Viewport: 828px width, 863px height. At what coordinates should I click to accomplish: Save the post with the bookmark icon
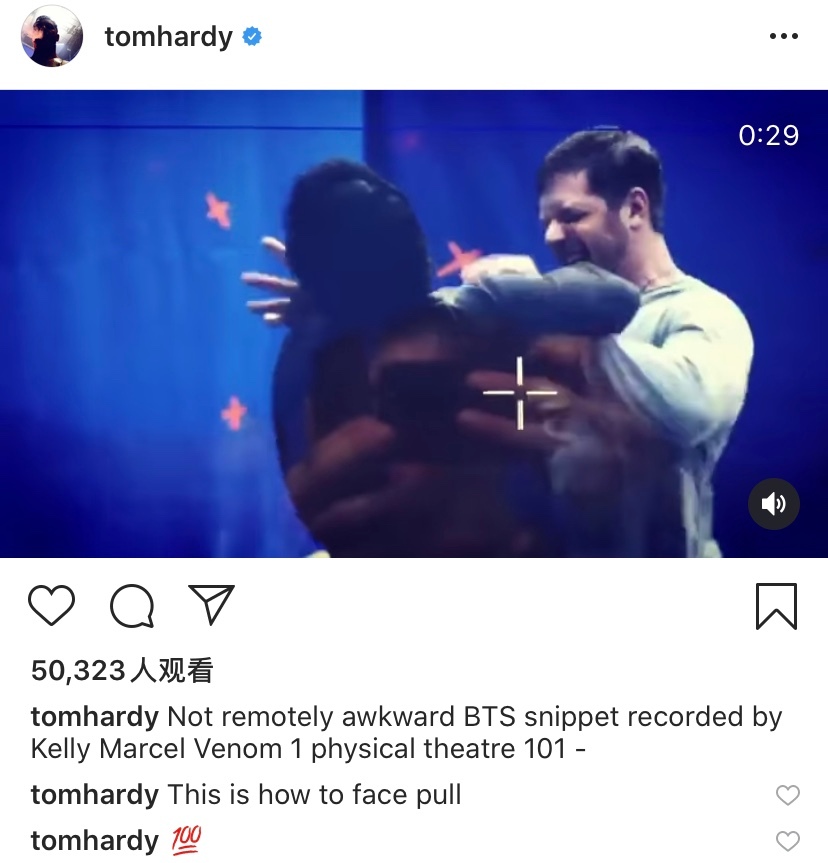pyautogui.click(x=776, y=606)
